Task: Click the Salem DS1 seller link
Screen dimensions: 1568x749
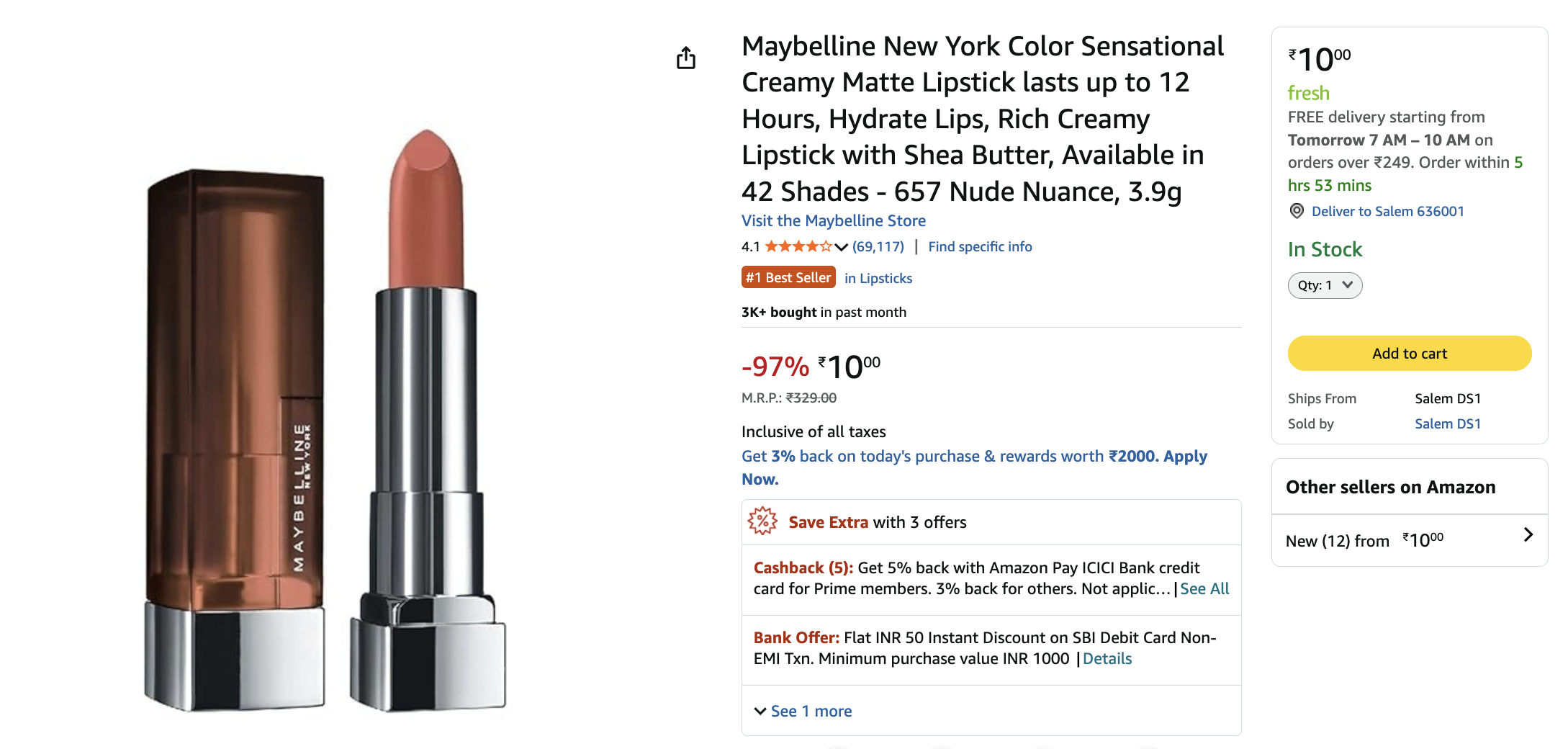Action: 1448,424
